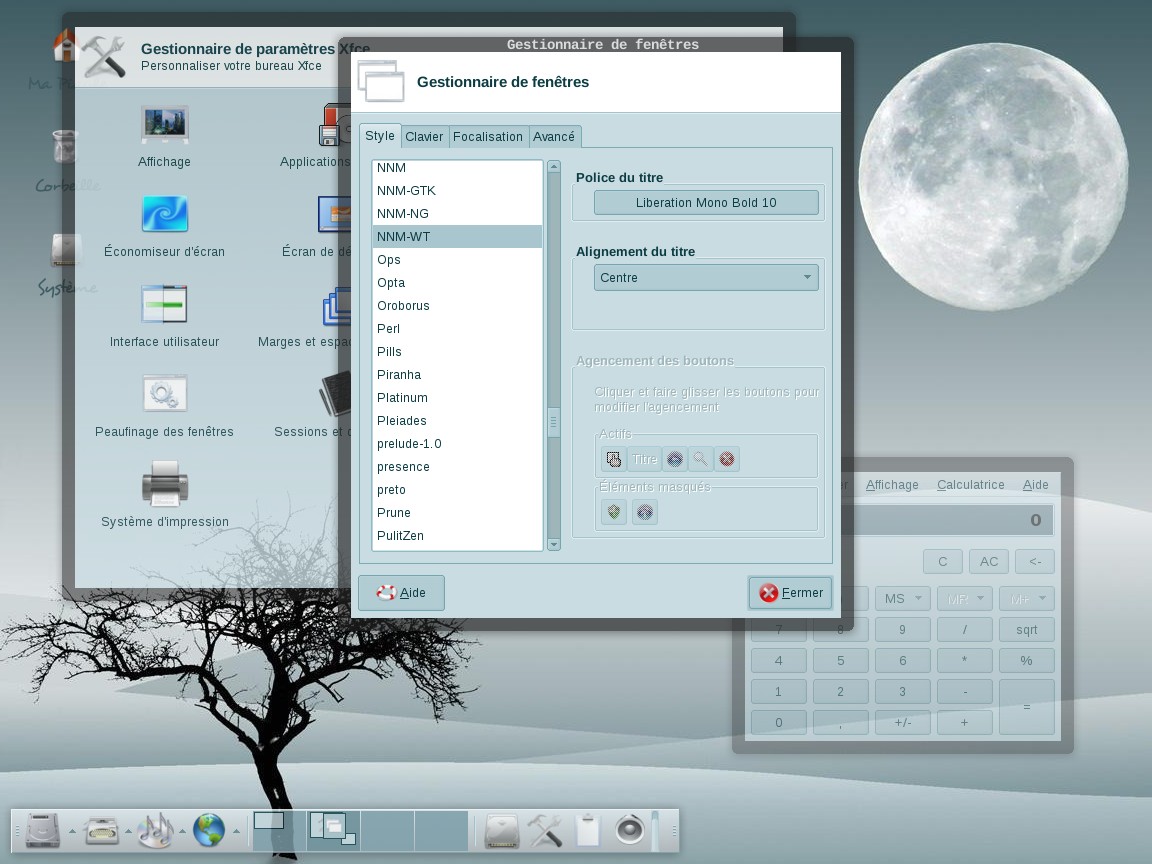Image resolution: width=1152 pixels, height=864 pixels.
Task: Launch the typewriter text editor in the panel
Action: 102,830
